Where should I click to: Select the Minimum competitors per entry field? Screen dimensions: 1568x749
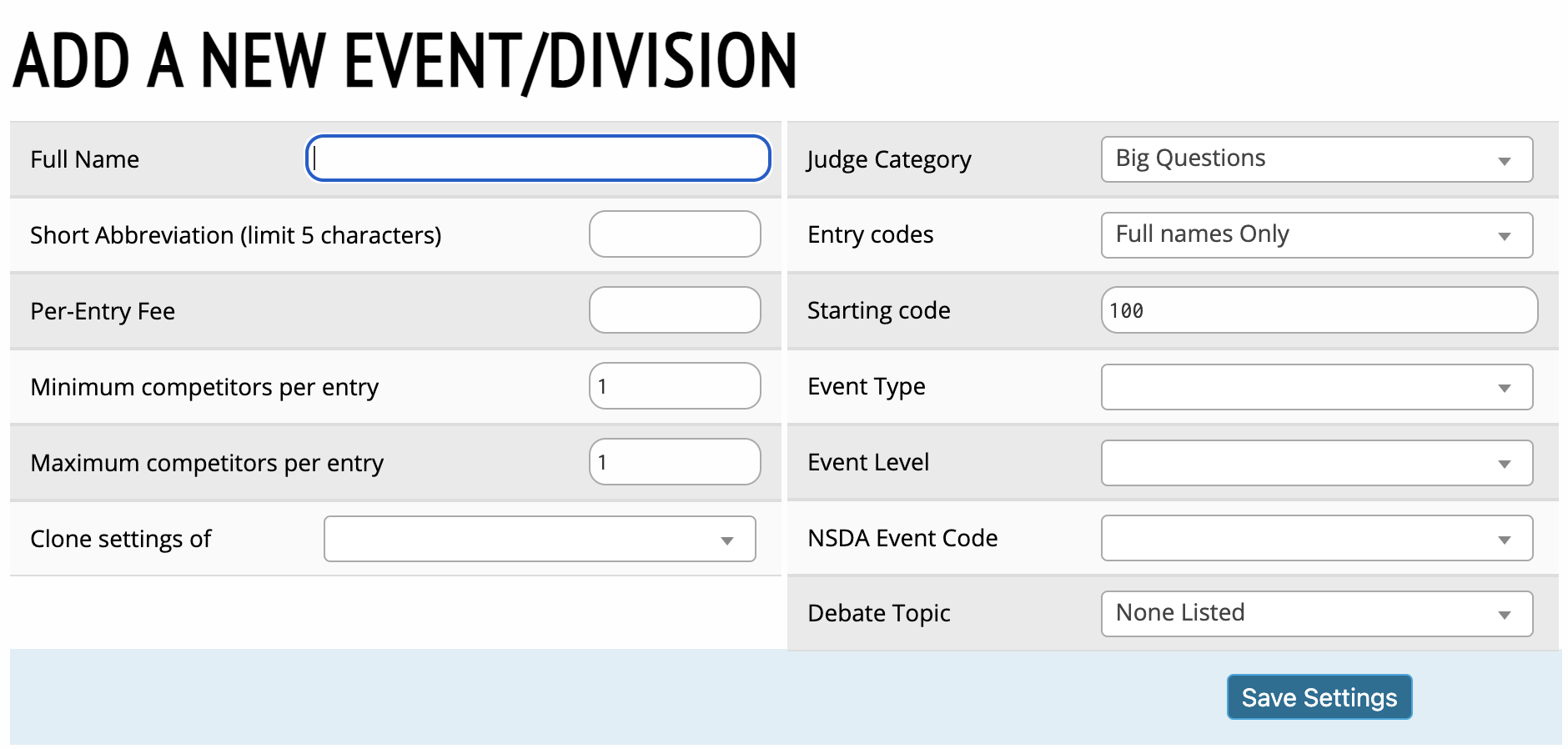674,386
